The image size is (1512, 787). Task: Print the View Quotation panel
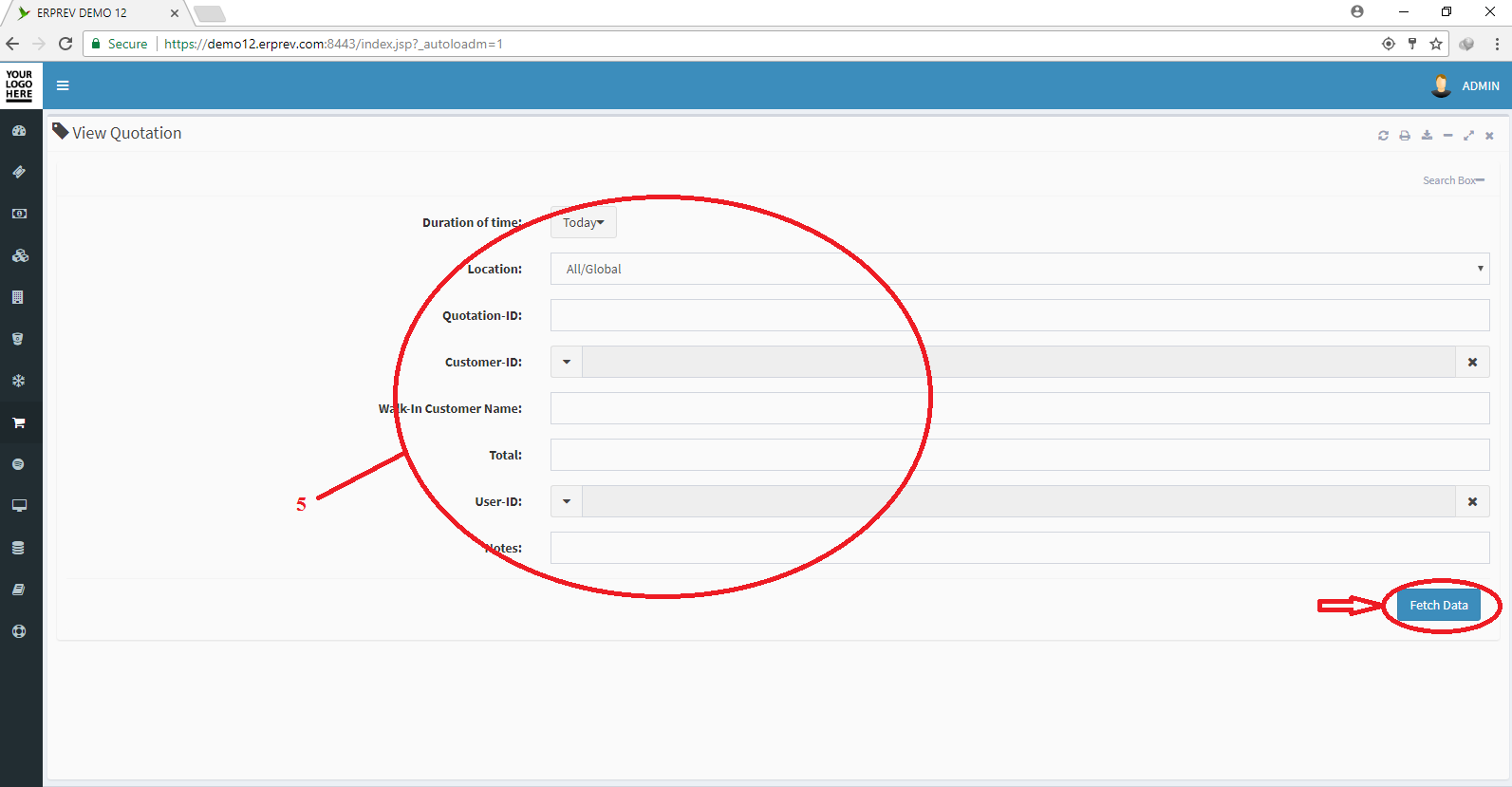coord(1405,136)
